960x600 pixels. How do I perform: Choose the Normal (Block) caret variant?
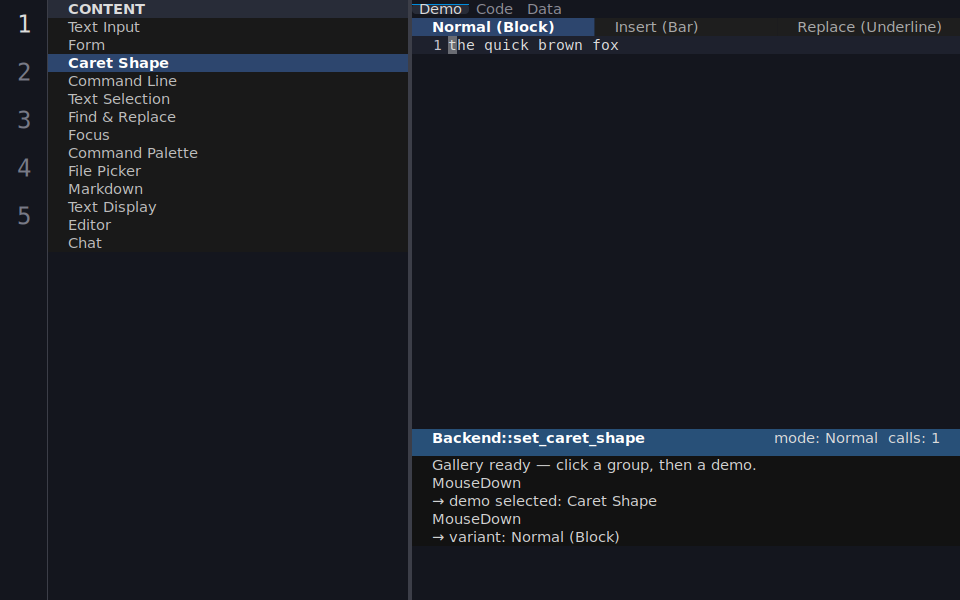(x=503, y=27)
